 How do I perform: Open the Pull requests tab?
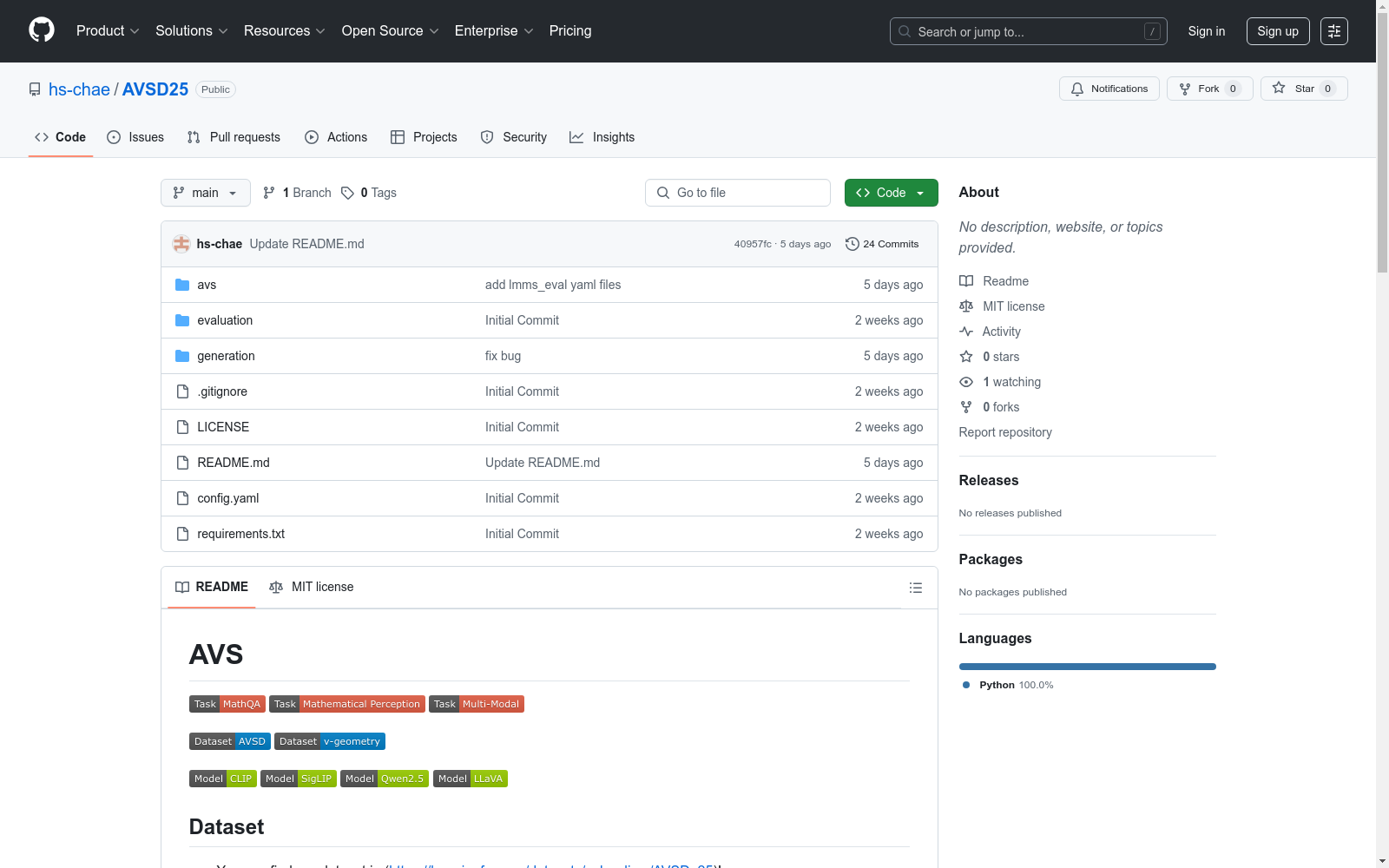tap(234, 137)
